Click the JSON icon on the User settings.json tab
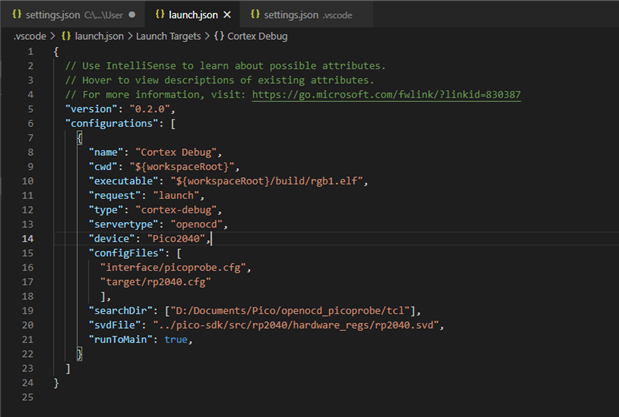The width and height of the screenshot is (619, 417). coord(18,14)
